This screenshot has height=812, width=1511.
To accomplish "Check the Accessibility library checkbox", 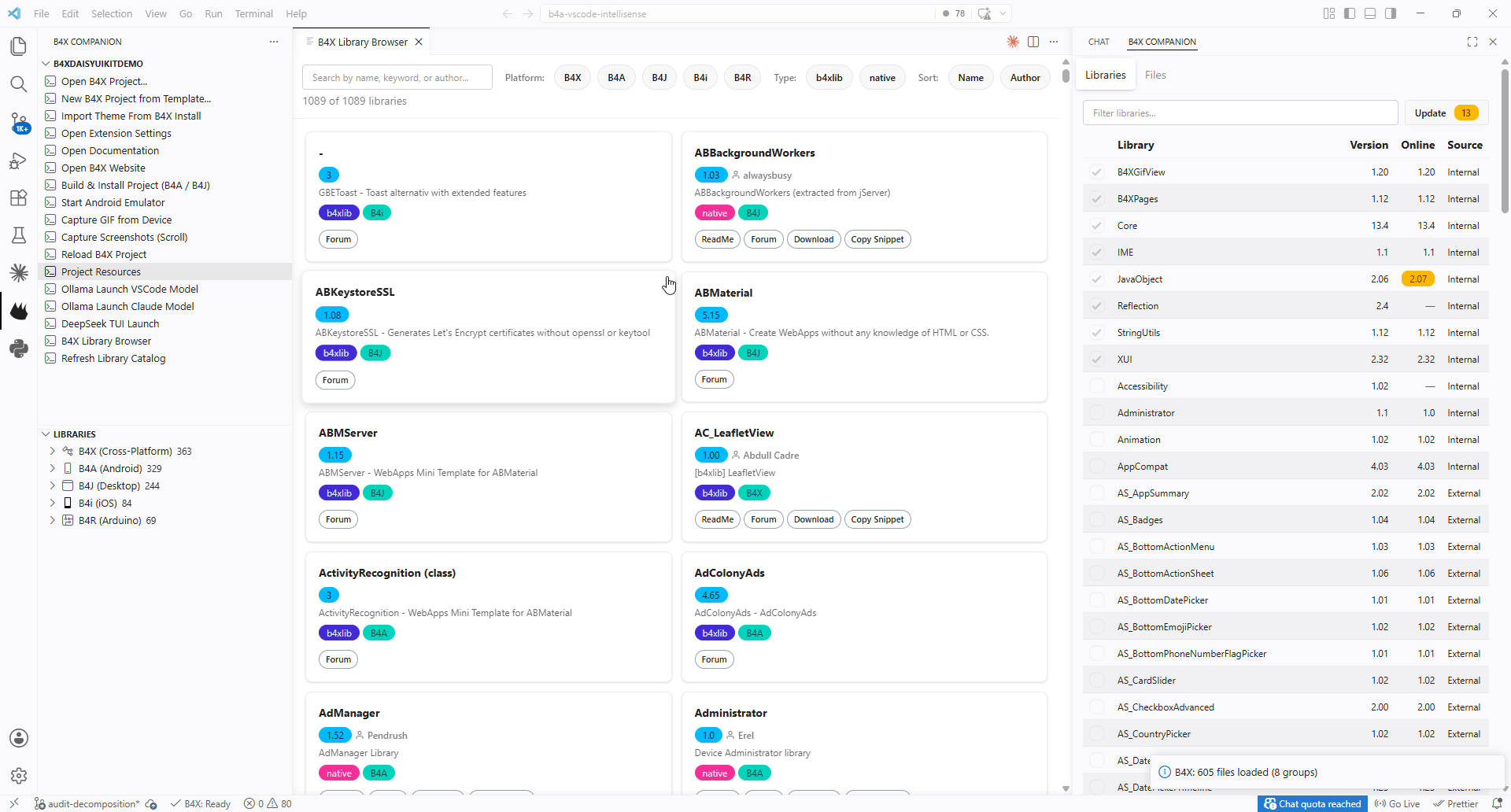I will click(x=1096, y=386).
